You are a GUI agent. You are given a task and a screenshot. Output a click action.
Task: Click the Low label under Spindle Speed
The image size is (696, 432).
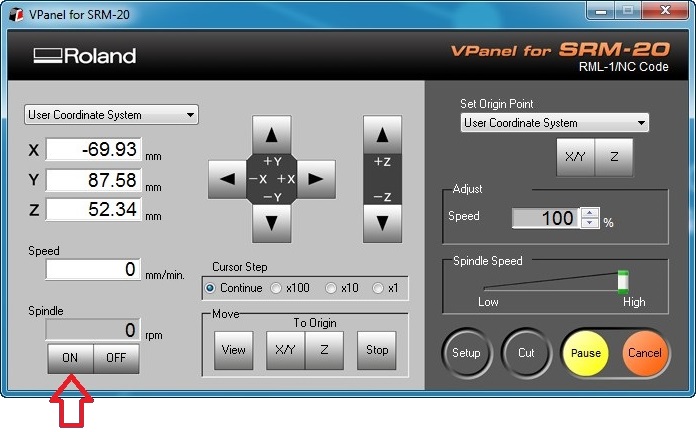point(488,302)
